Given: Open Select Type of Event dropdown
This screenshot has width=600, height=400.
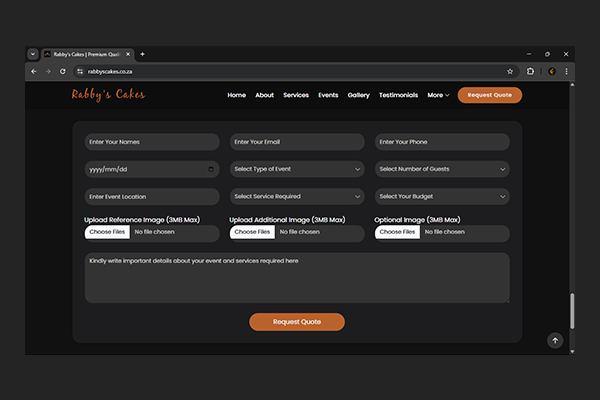Looking at the screenshot, I should pos(297,169).
